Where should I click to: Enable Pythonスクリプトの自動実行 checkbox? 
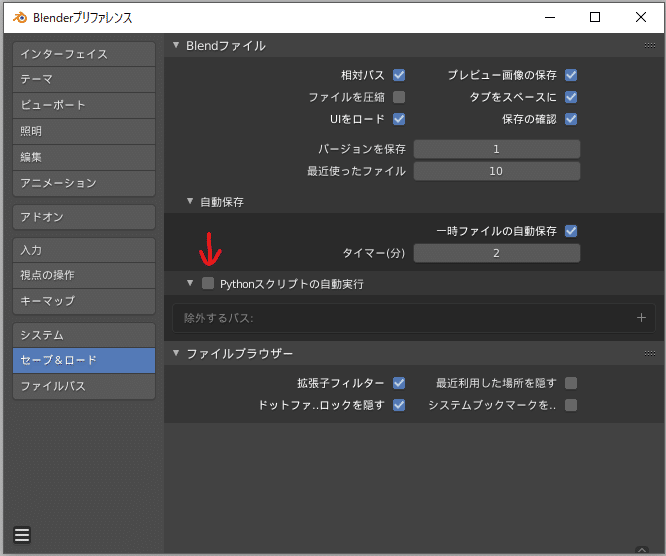pyautogui.click(x=208, y=283)
